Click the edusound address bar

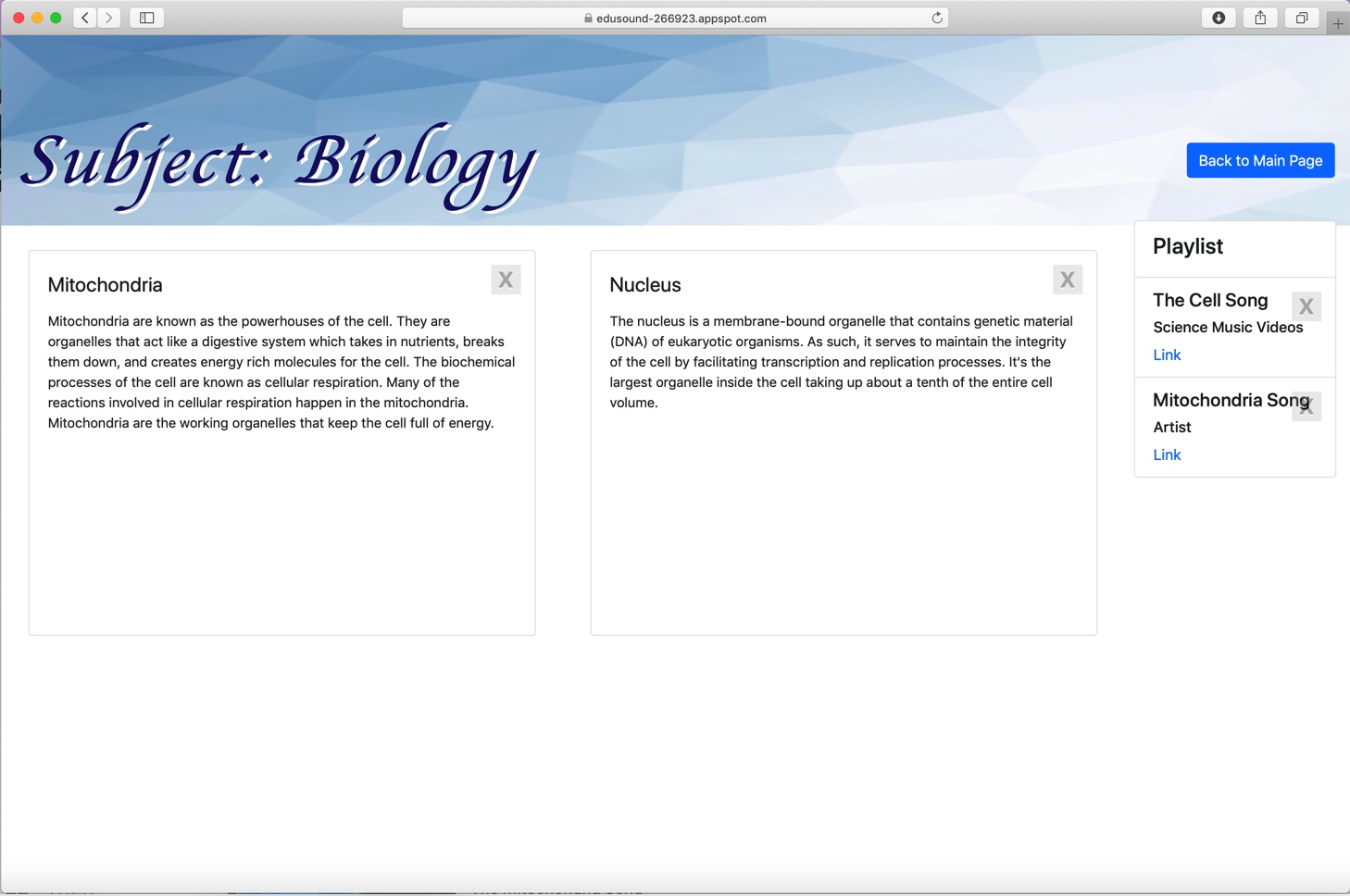click(675, 18)
